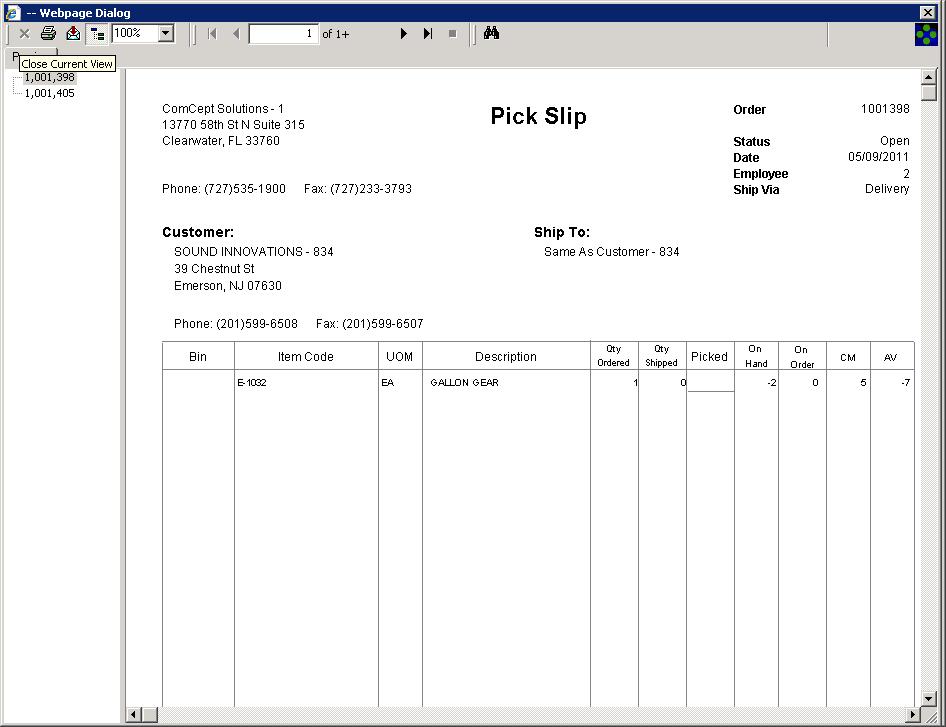Click the horizontal scrollbar left arrow
The height and width of the screenshot is (727, 946).
134,714
